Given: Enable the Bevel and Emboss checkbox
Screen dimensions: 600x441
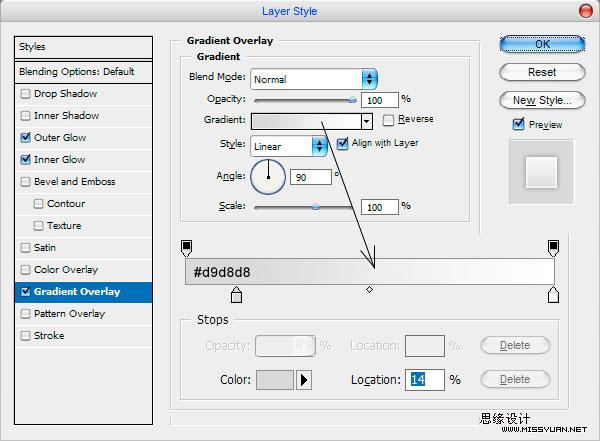Looking at the screenshot, I should pyautogui.click(x=25, y=181).
